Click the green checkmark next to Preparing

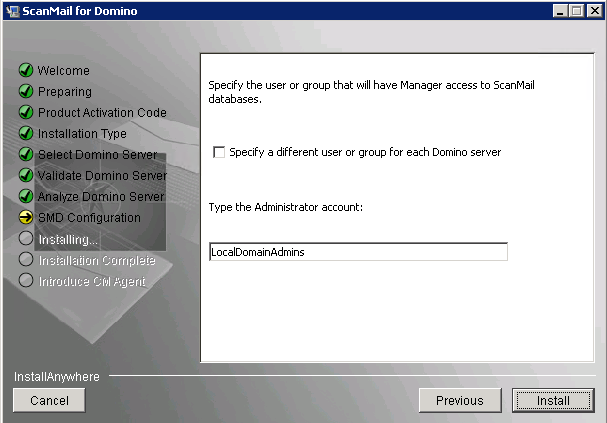click(x=27, y=92)
